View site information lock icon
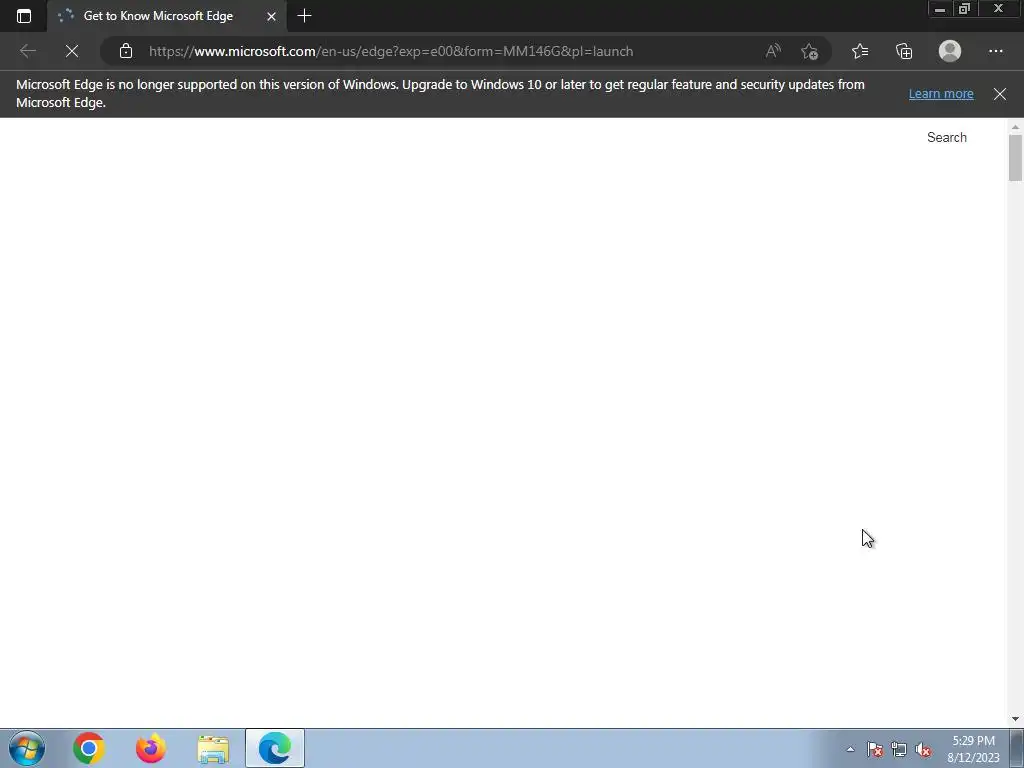1024x768 pixels. [126, 51]
